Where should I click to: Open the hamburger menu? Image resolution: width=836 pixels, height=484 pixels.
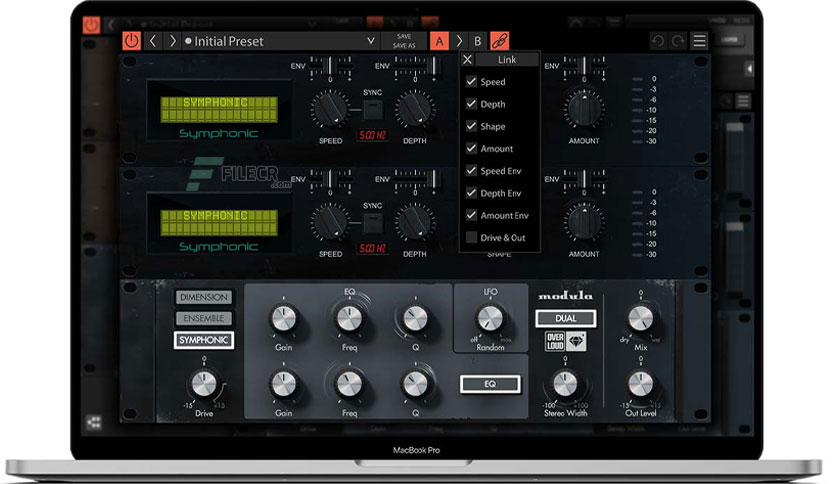[700, 41]
